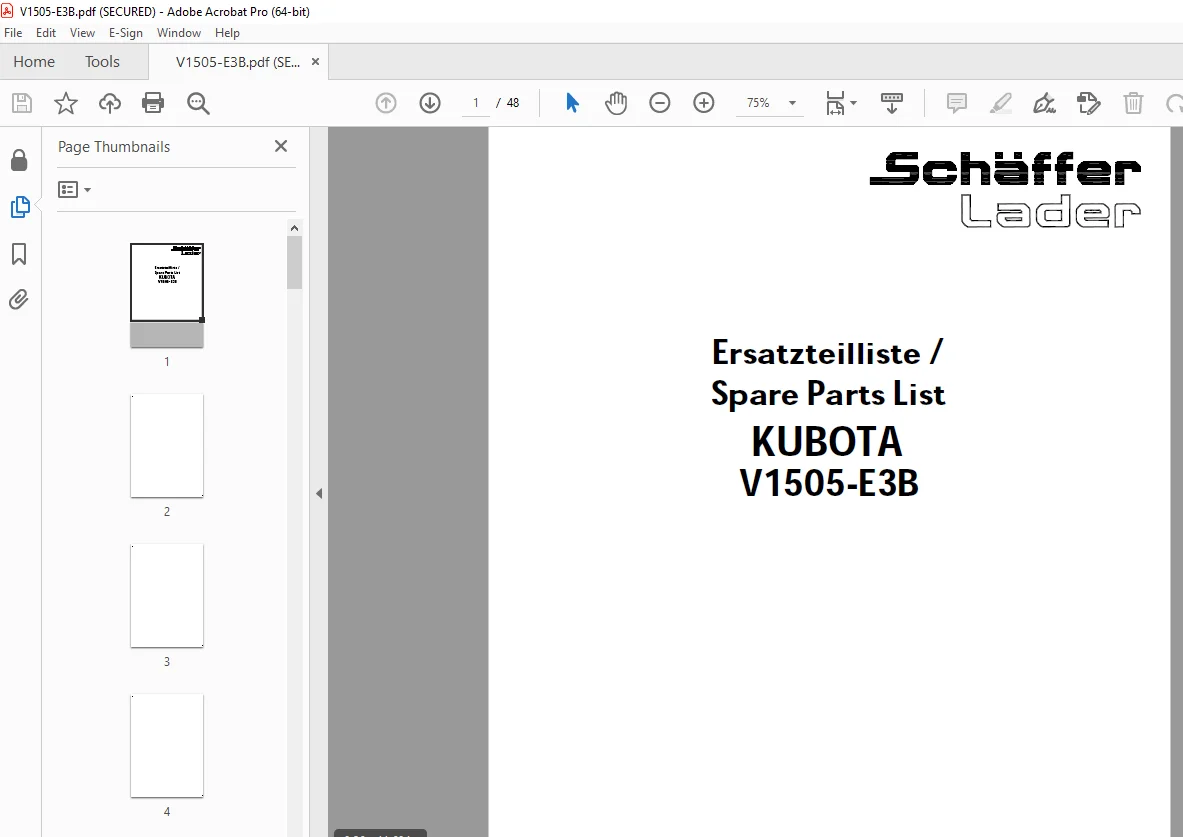Click the V1505-E3B model text
1183x837 pixels.
(828, 484)
